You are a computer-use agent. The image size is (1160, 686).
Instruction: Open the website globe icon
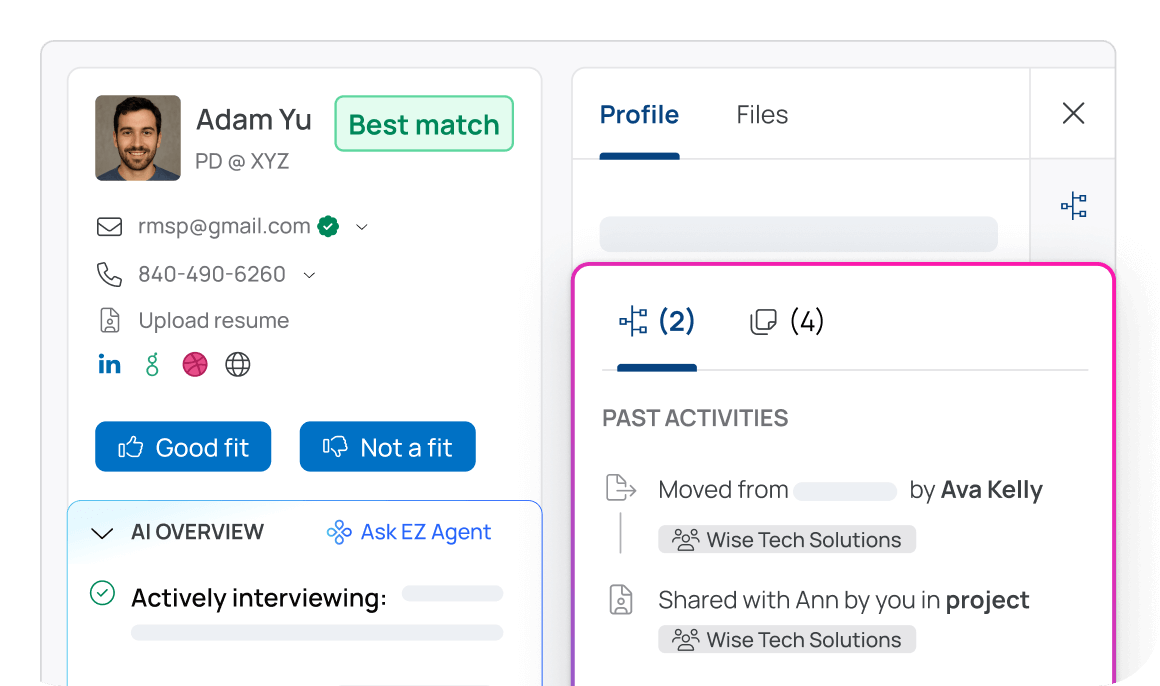point(238,365)
